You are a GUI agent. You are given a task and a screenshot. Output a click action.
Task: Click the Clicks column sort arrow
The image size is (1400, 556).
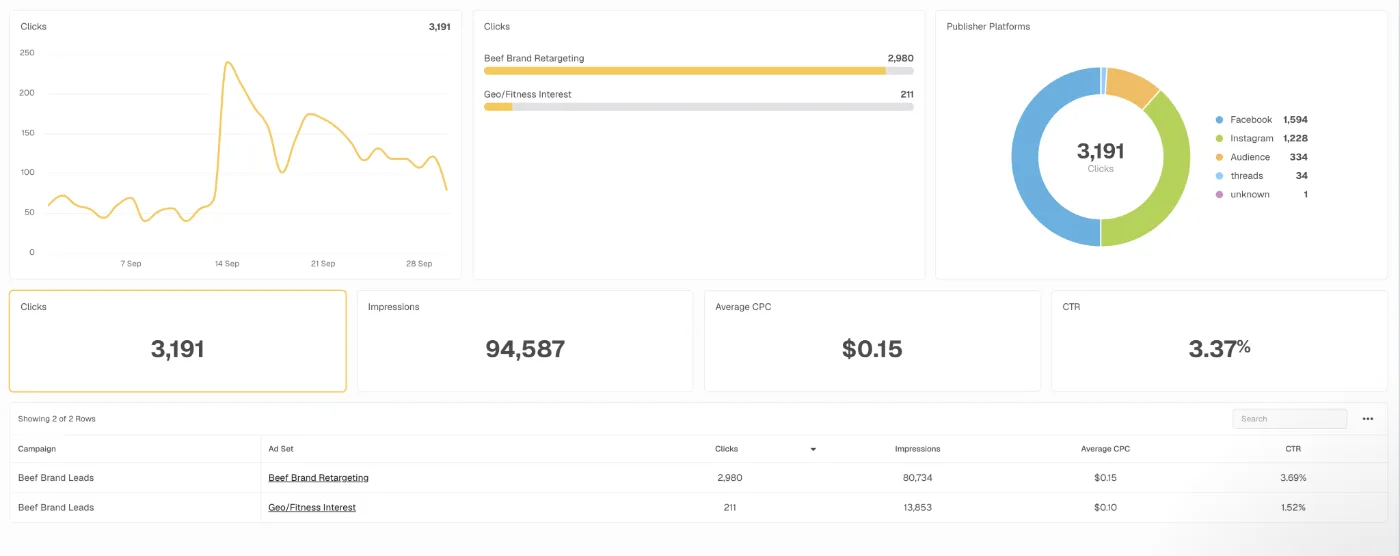click(813, 450)
